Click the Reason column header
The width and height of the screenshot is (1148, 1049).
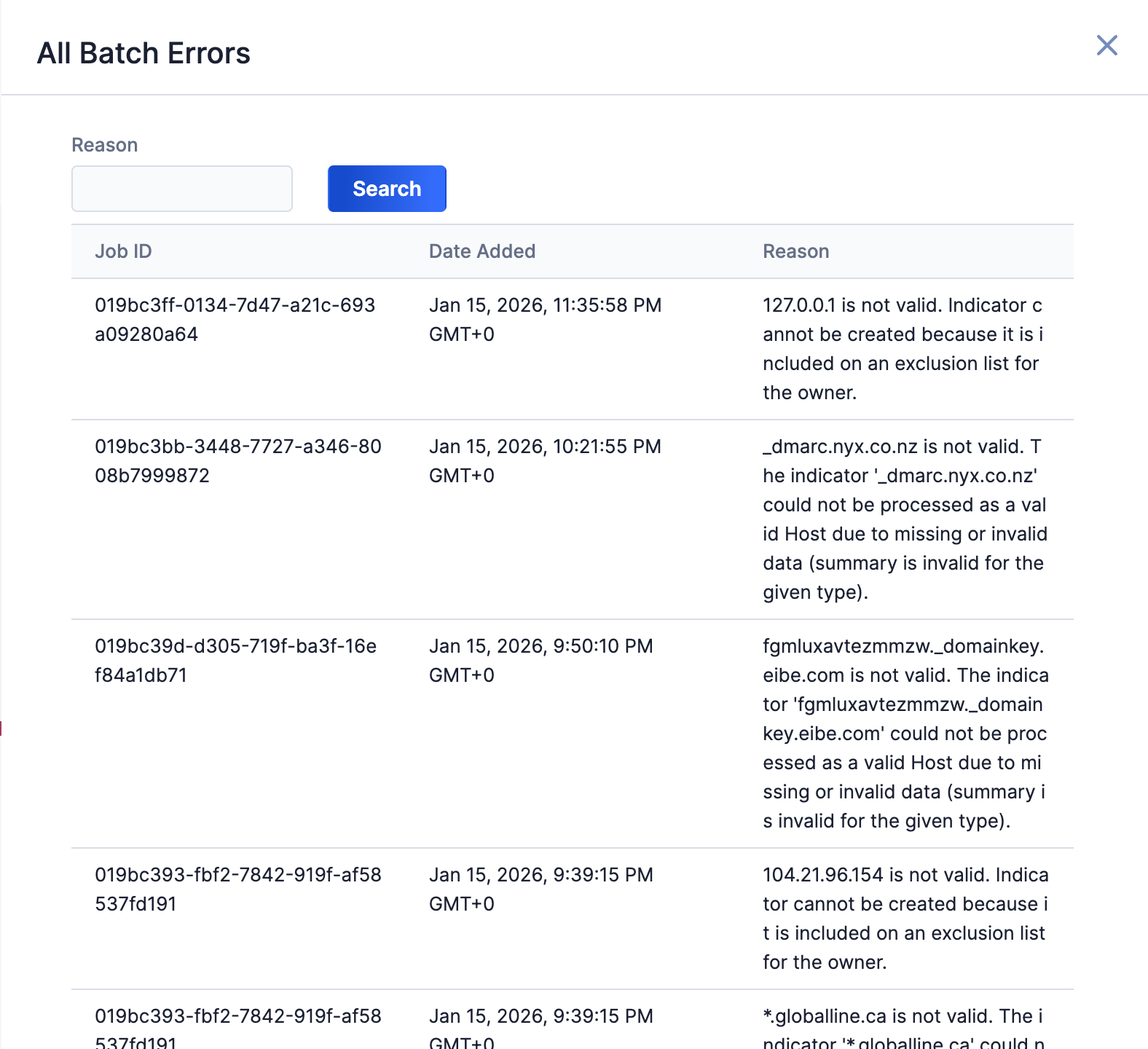coord(795,251)
